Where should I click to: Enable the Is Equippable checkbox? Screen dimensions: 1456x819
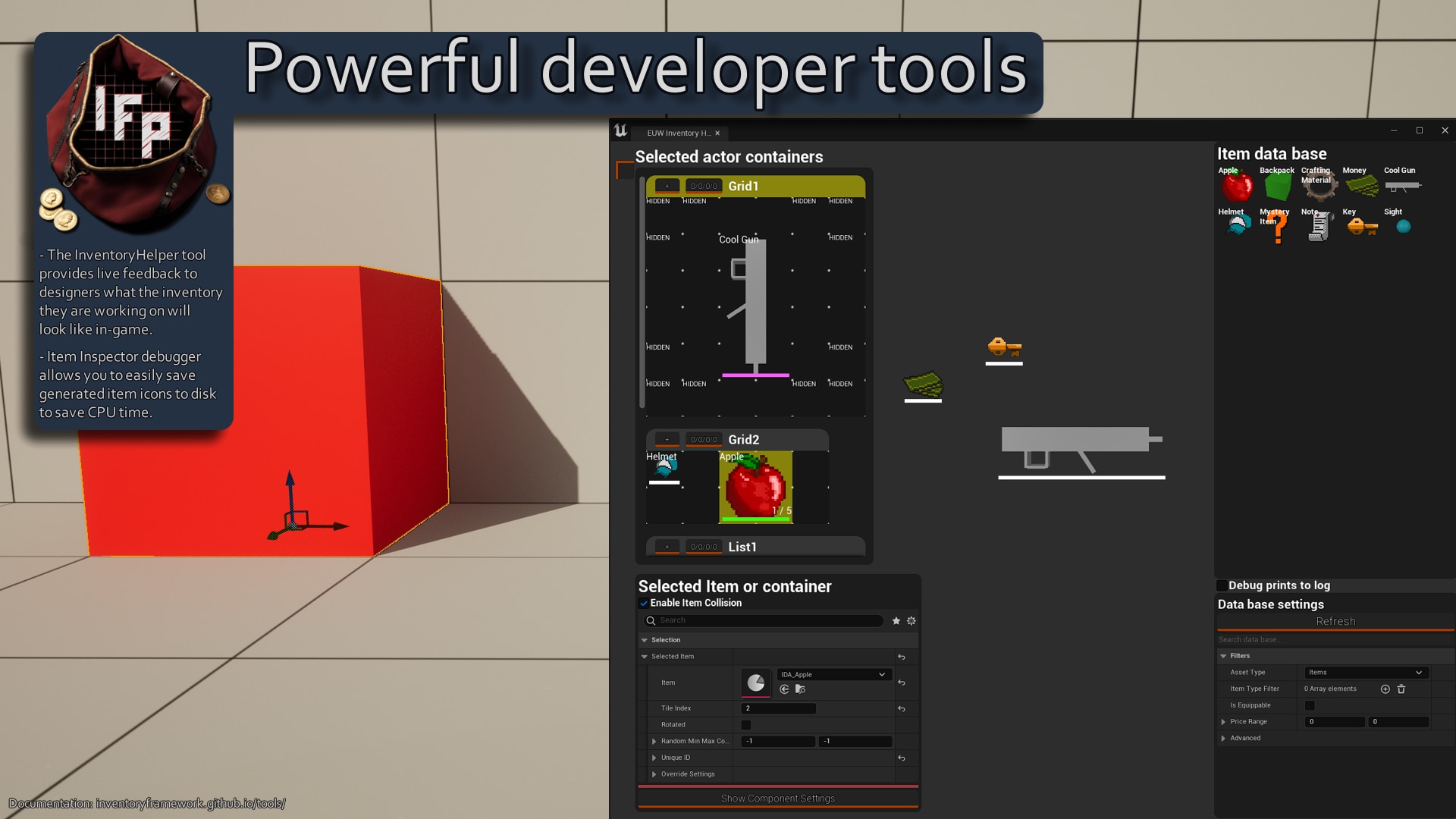pos(1310,704)
